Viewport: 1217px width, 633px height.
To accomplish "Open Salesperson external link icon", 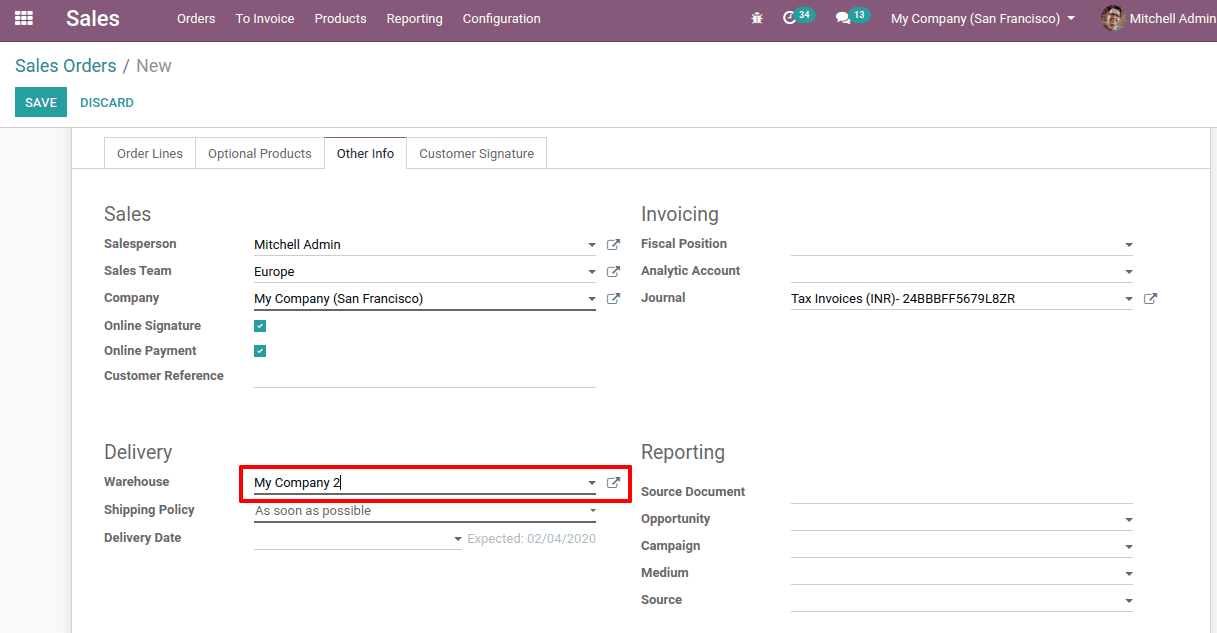I will (613, 244).
